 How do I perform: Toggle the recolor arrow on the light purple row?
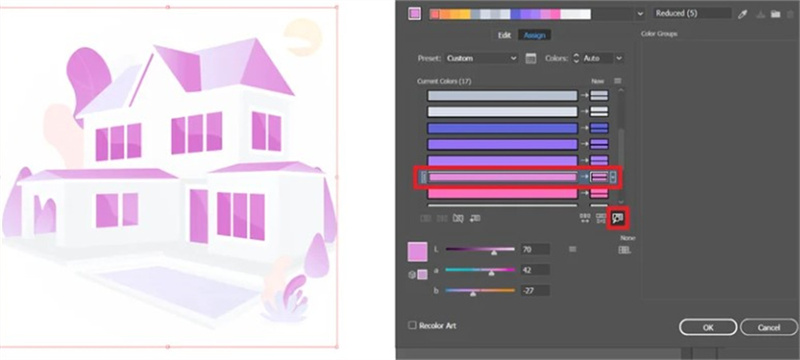584,161
